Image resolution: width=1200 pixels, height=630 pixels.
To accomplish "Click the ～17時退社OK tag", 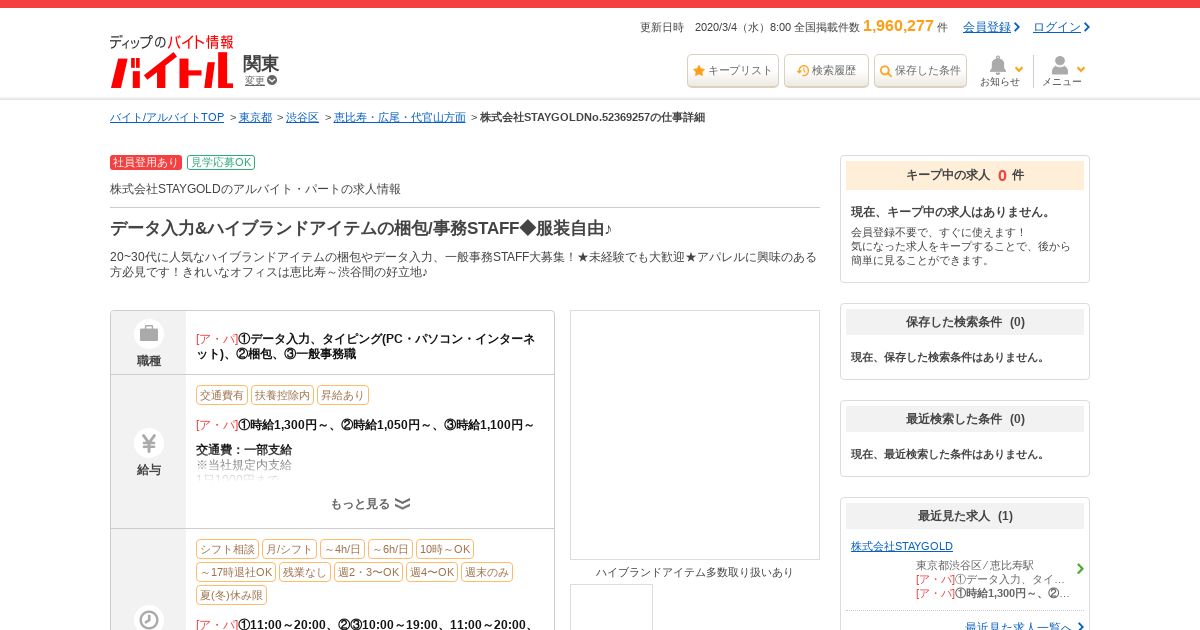I will pyautogui.click(x=236, y=572).
